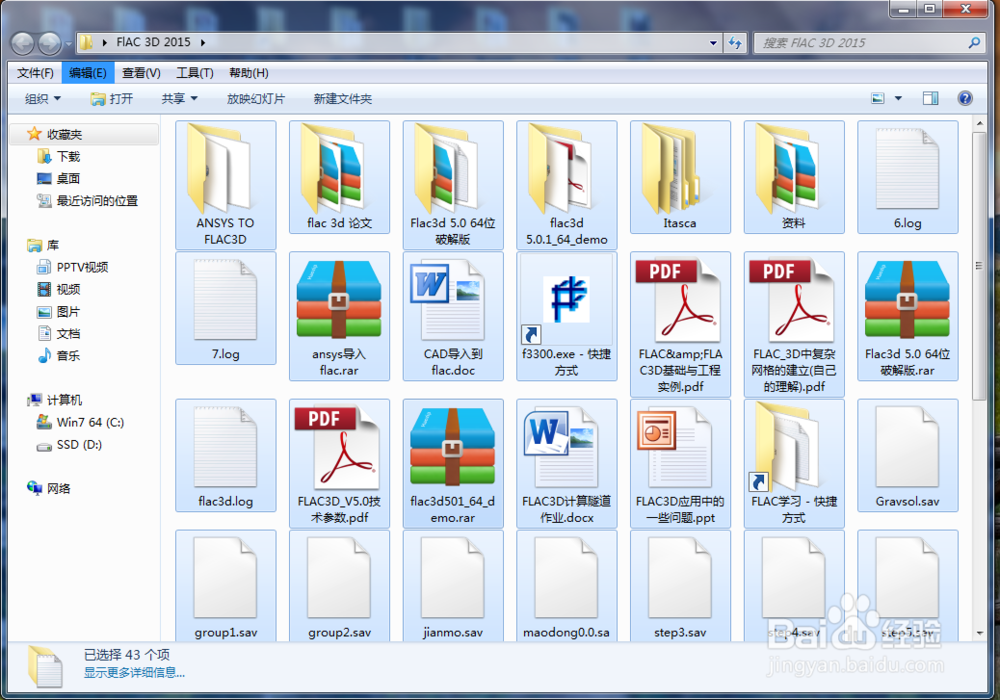Select the group2.sav file

click(339, 586)
